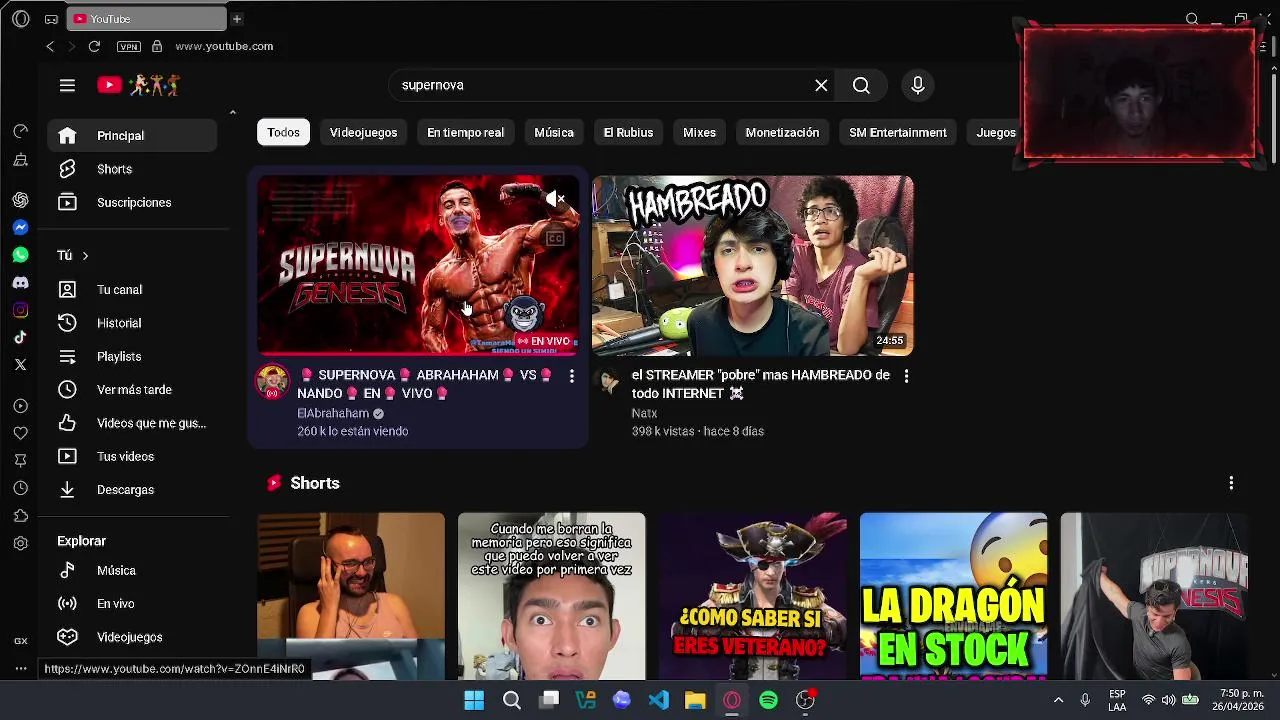Open browsing history clock in Opera sidebar
The image size is (1280, 720).
point(20,488)
